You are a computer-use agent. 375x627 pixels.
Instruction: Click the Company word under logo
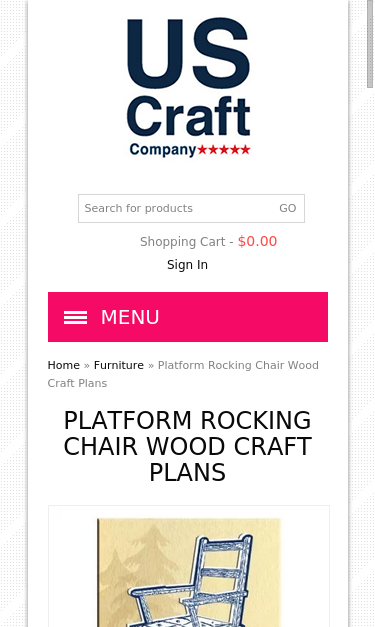(x=163, y=150)
